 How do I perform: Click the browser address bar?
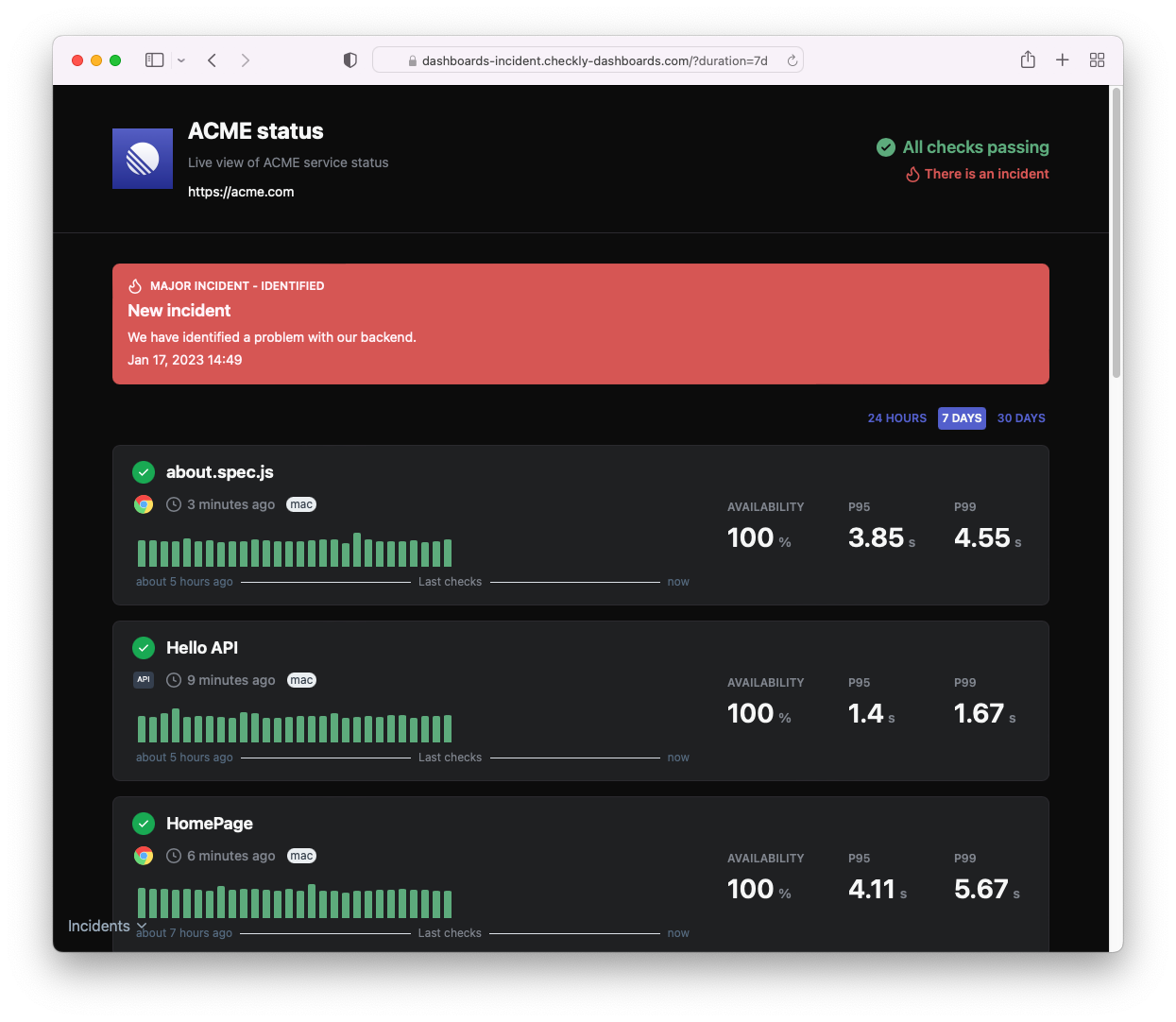coord(588,60)
